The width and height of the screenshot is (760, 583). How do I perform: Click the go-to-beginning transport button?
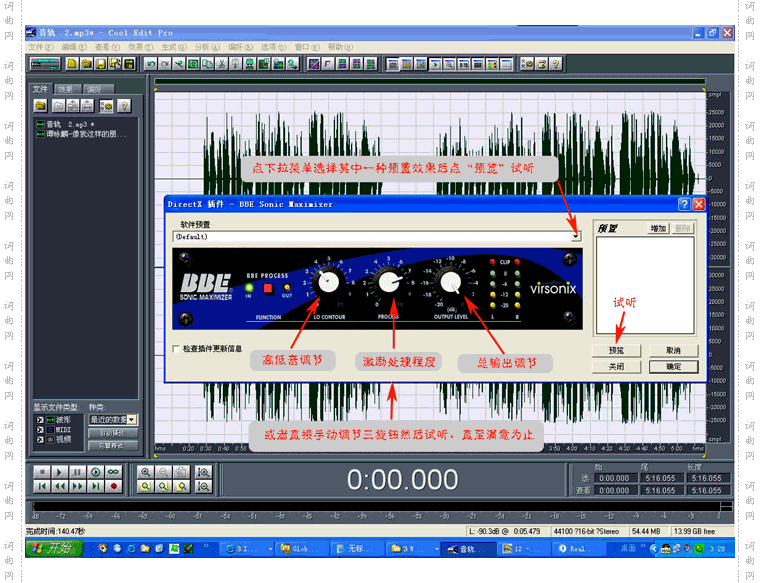(x=42, y=487)
